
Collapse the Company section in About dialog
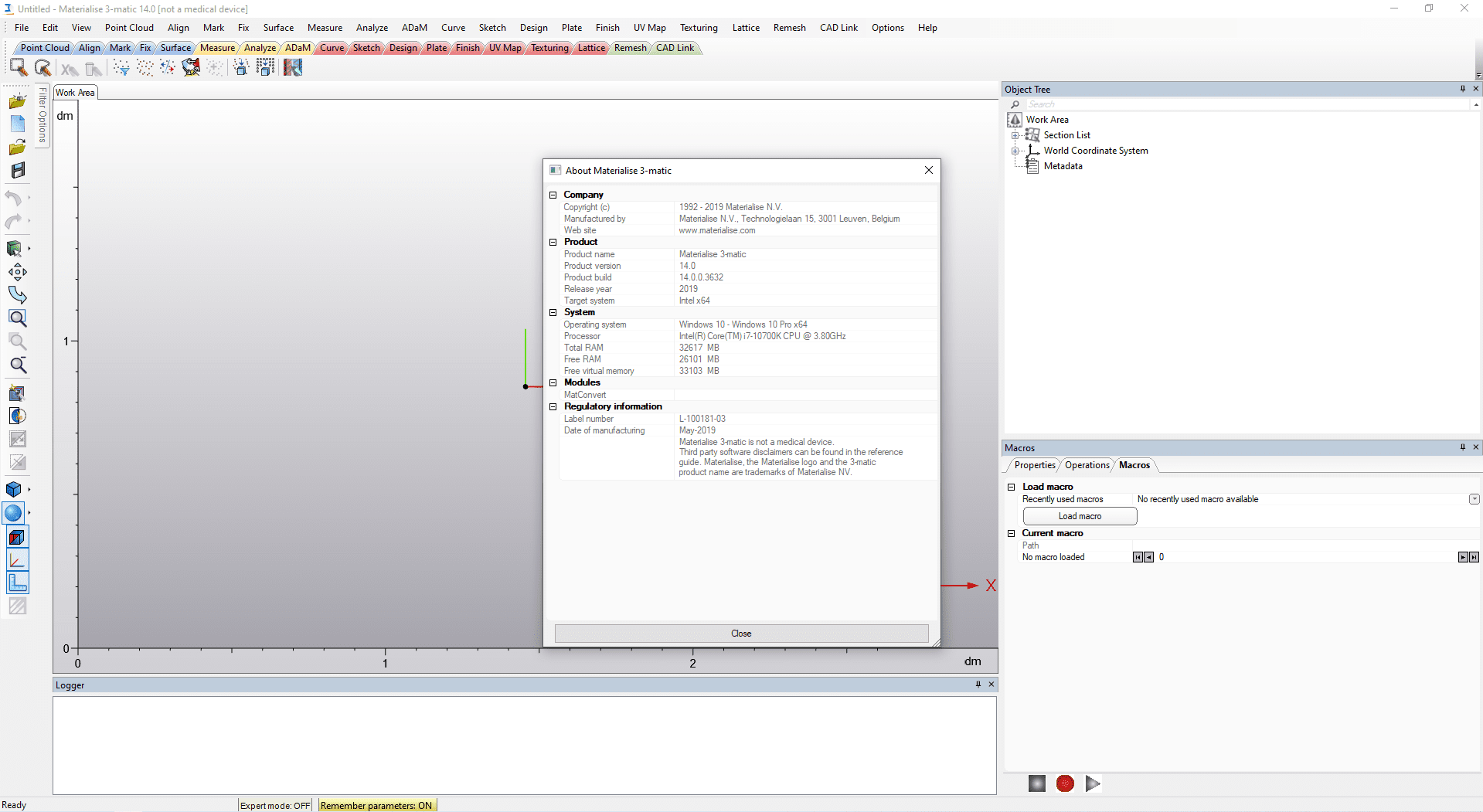pos(553,195)
